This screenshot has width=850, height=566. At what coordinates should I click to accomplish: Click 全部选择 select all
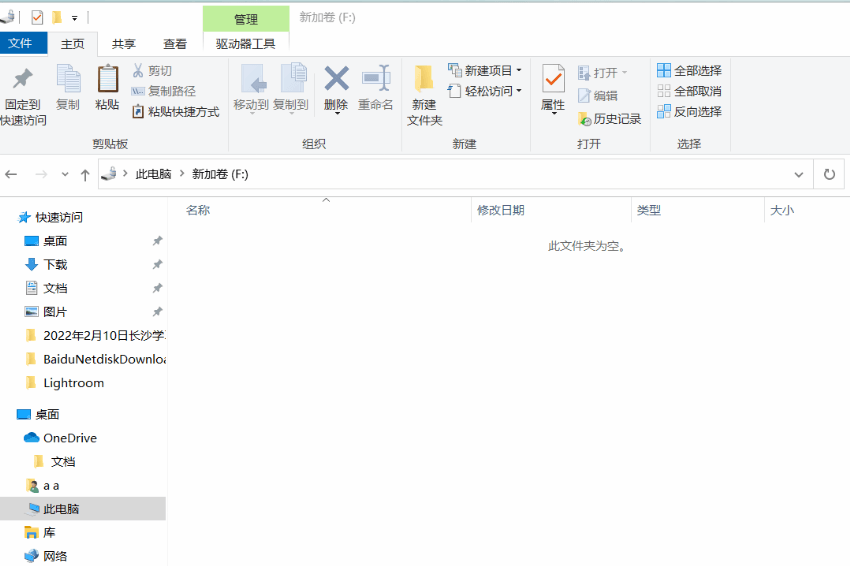tap(690, 70)
